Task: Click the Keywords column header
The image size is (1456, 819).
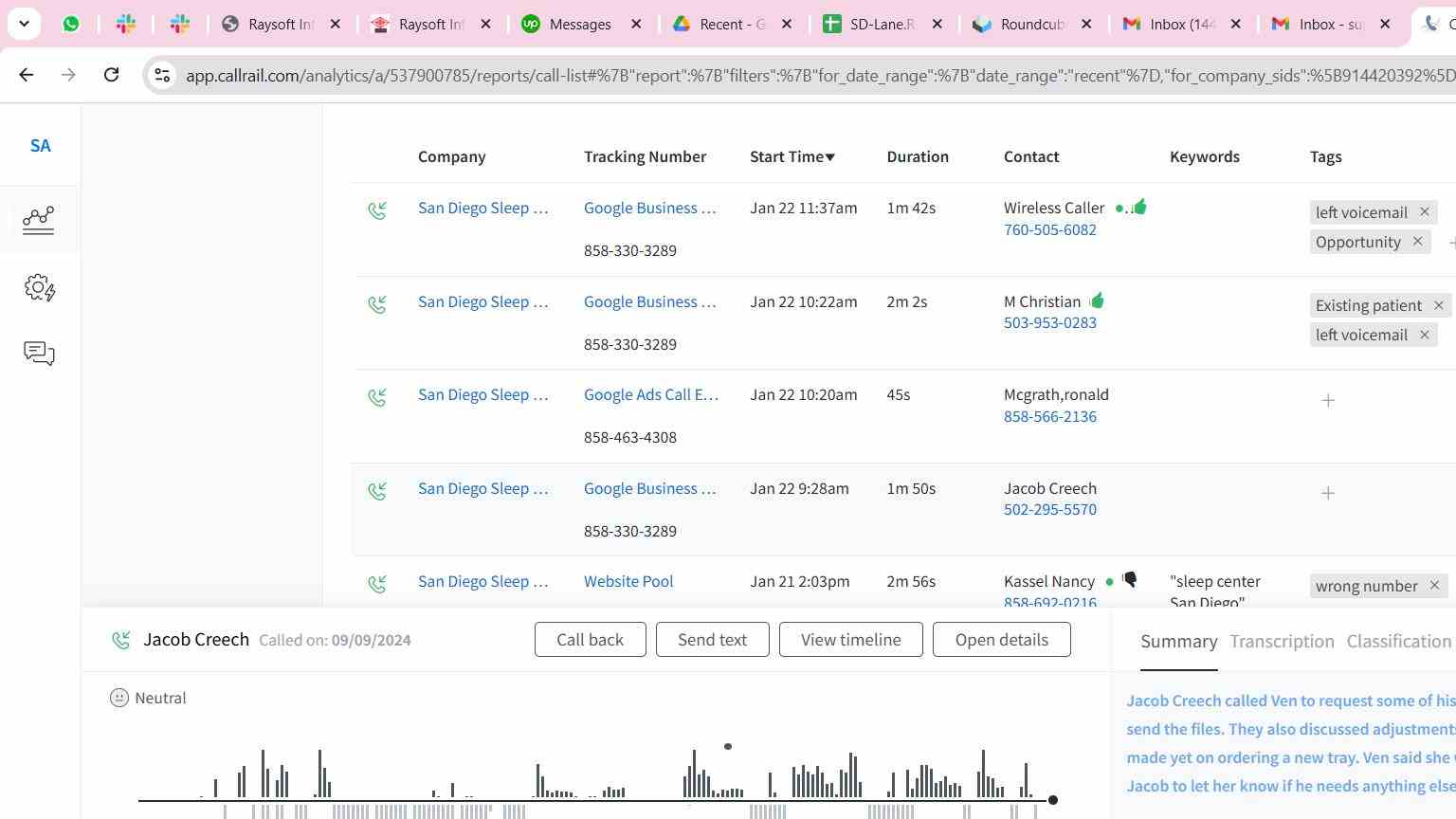Action: click(x=1205, y=156)
